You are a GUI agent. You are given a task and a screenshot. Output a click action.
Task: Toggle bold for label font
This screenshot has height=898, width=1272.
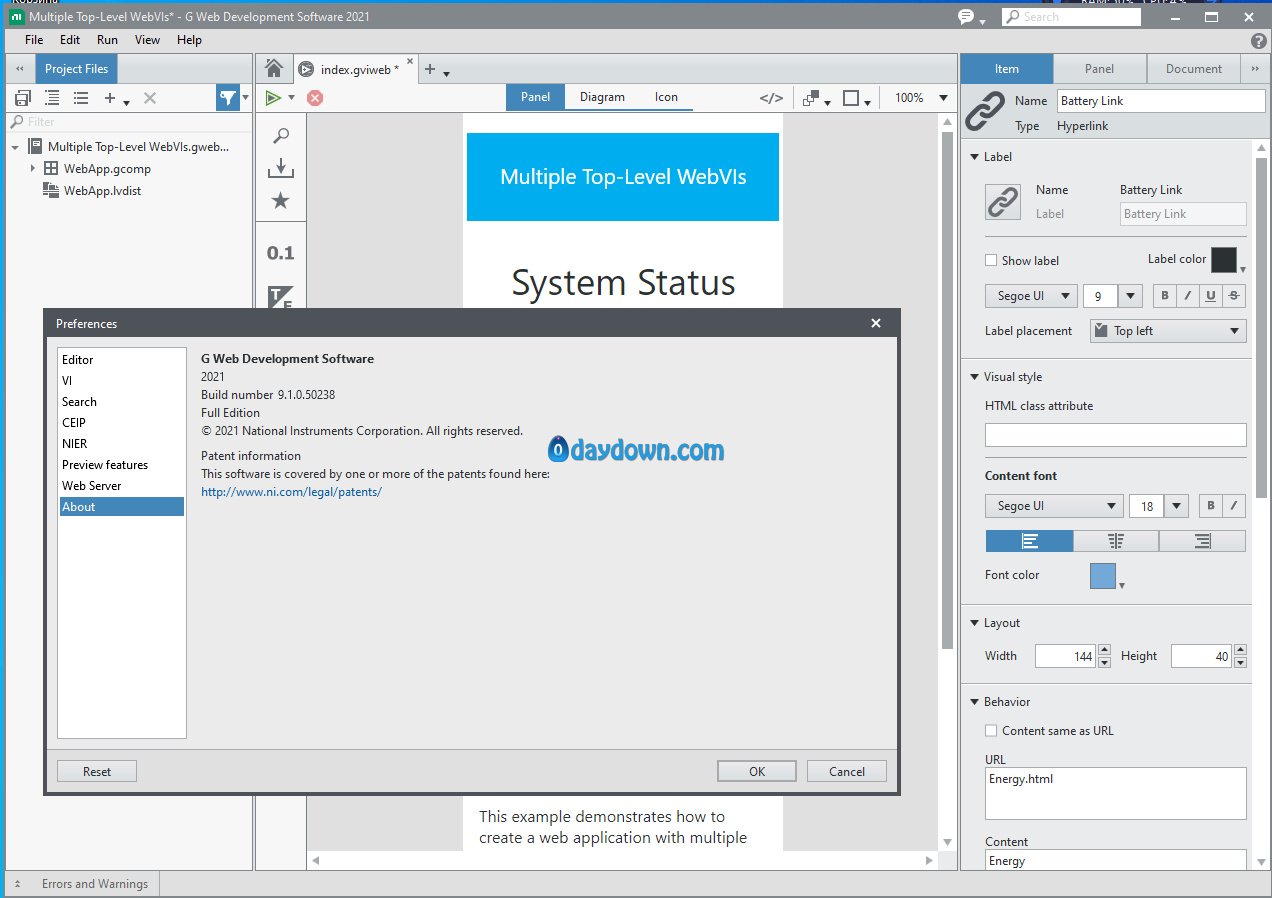click(1164, 296)
